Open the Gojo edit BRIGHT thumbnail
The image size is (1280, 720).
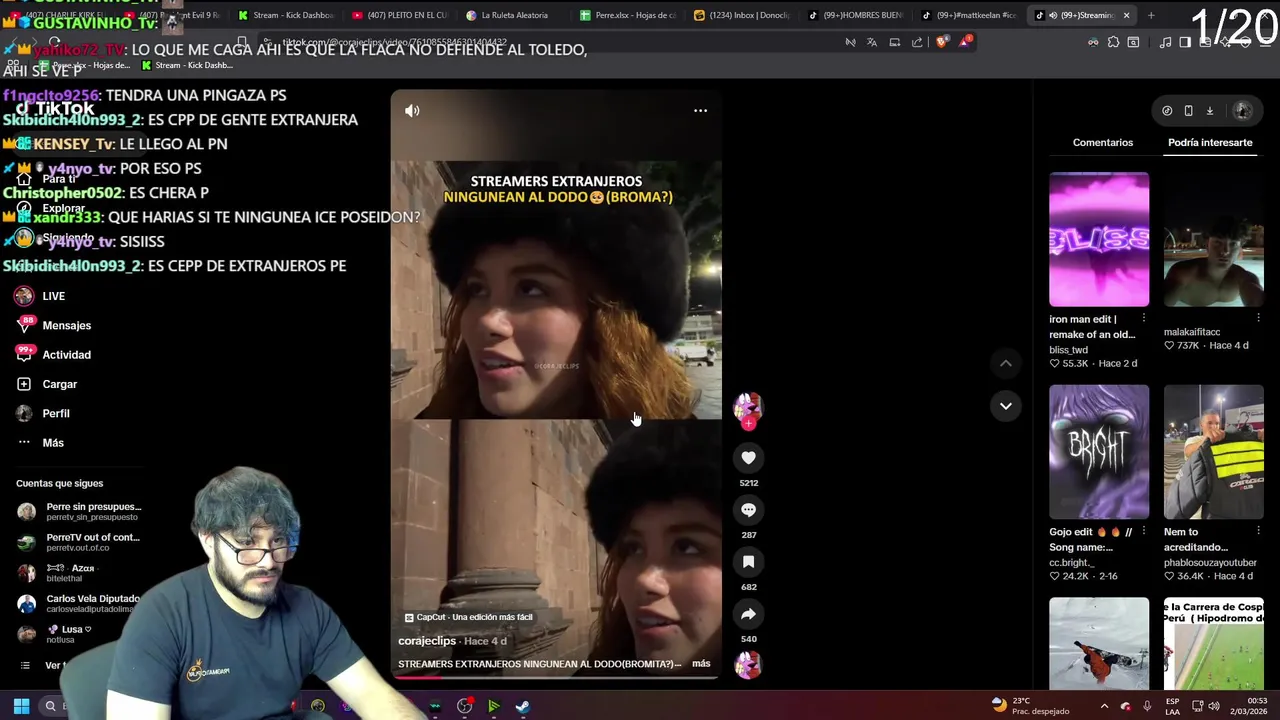coord(1099,452)
